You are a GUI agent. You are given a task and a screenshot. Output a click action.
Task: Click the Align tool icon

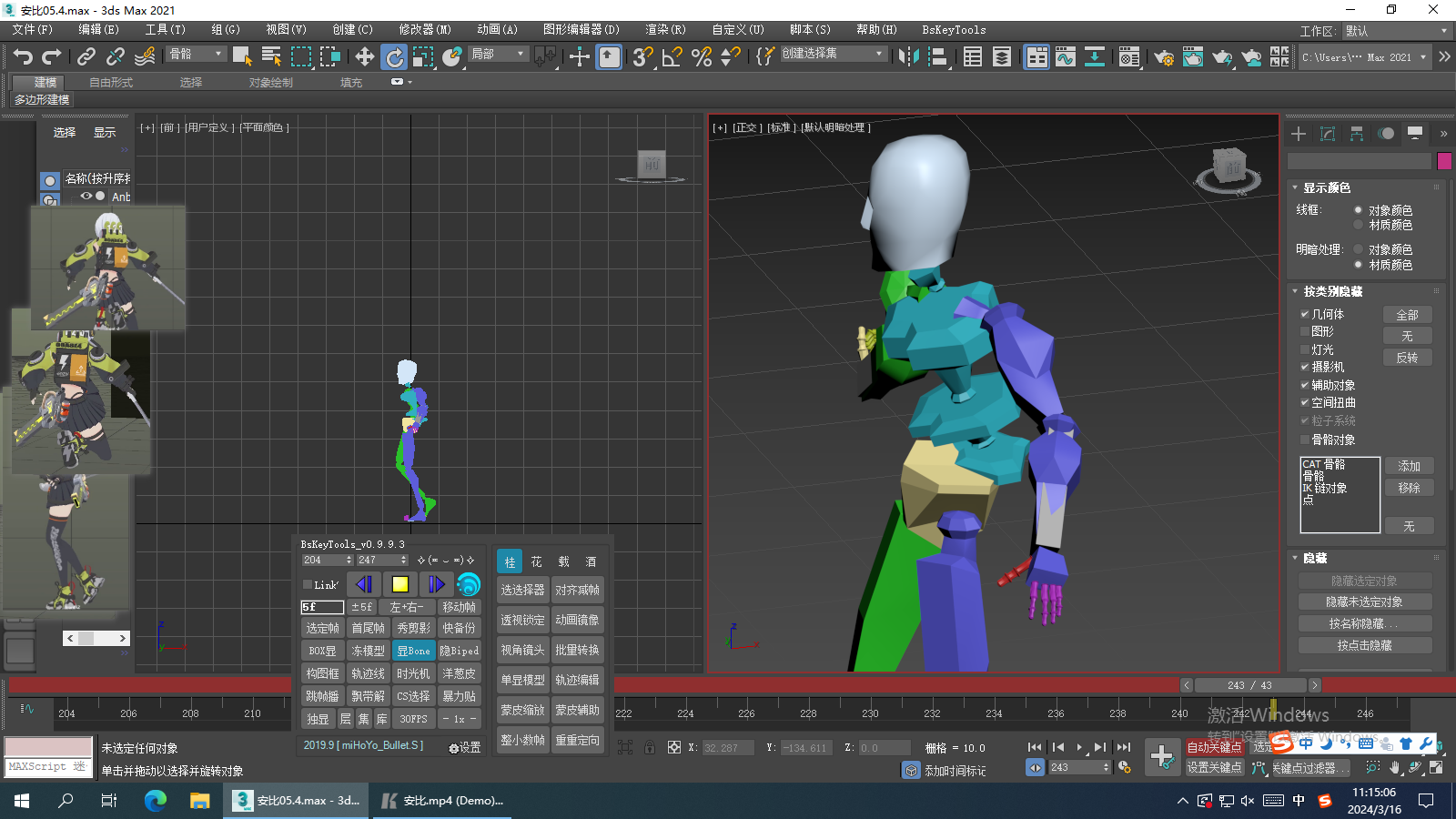[937, 56]
